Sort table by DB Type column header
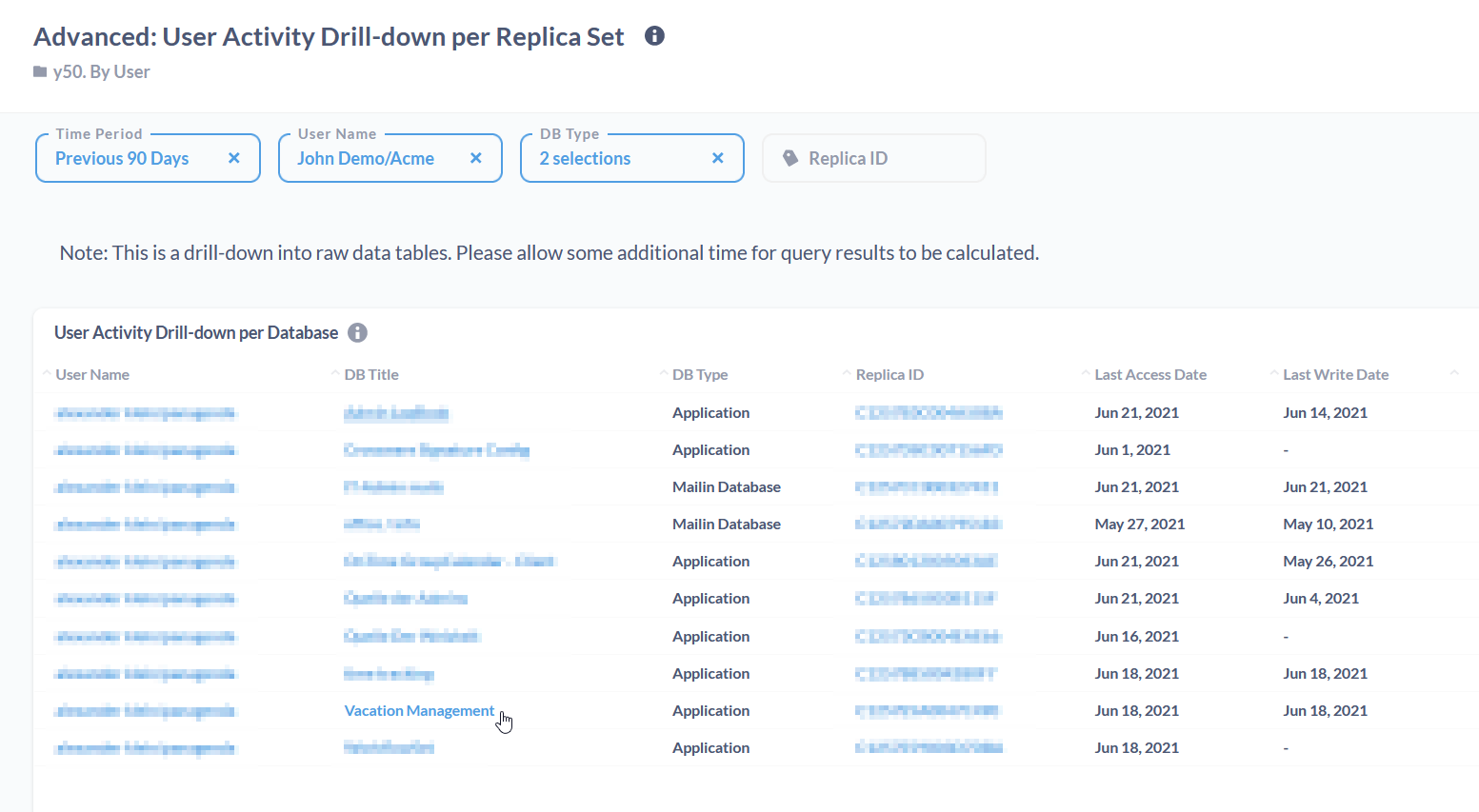 tap(700, 375)
